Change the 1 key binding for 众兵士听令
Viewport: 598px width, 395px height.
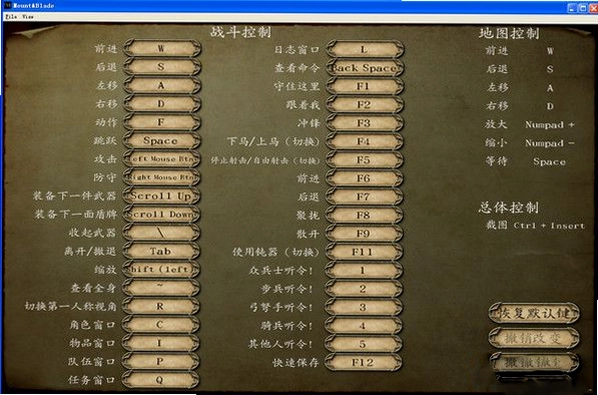(363, 270)
